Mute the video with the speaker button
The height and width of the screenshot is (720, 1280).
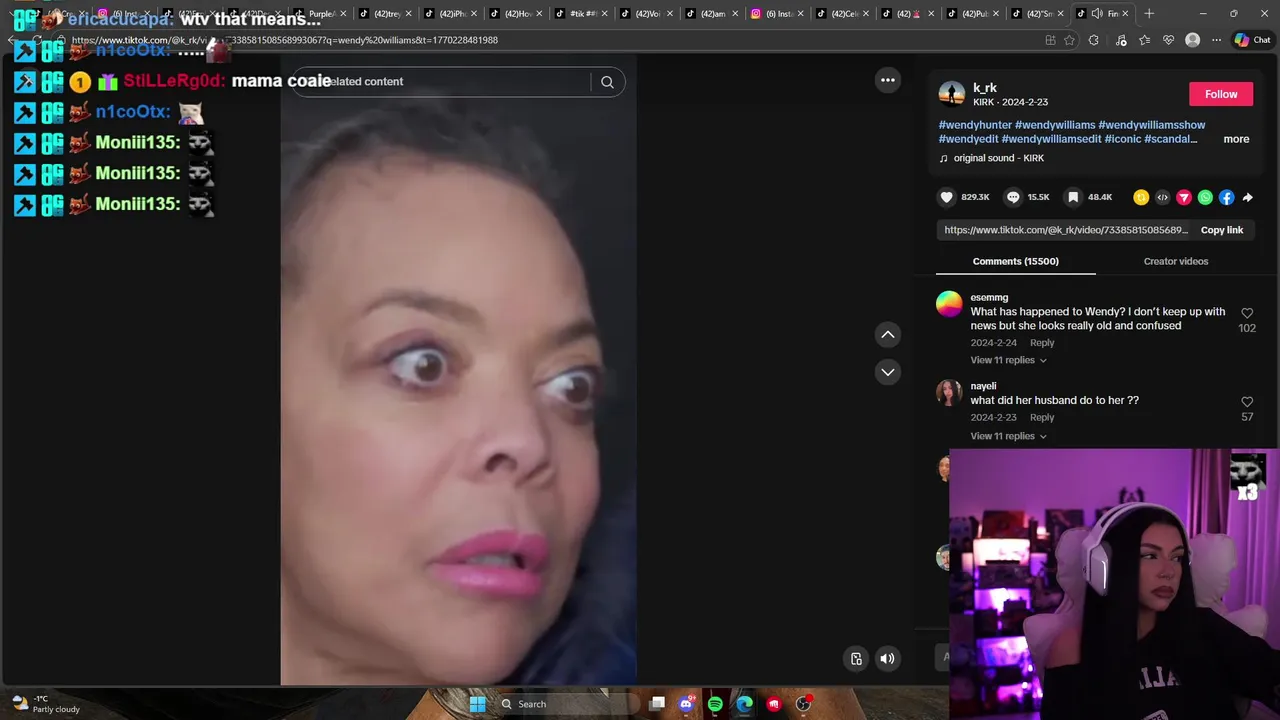pos(887,658)
